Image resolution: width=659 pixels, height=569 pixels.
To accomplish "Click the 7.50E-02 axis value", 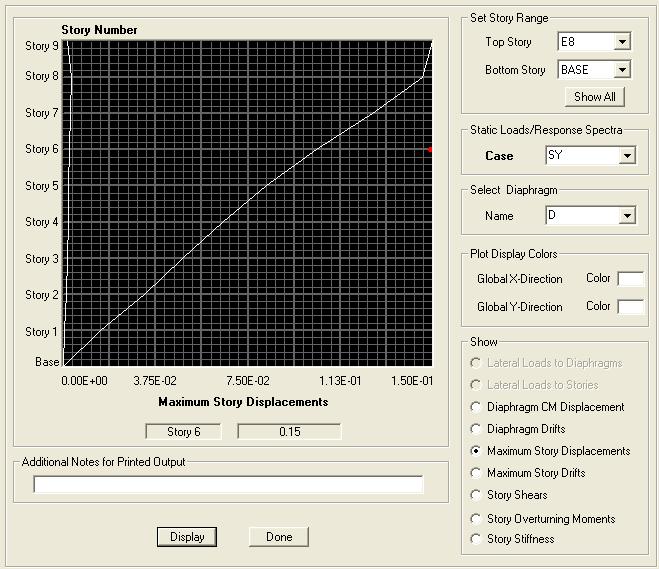I will point(248,381).
